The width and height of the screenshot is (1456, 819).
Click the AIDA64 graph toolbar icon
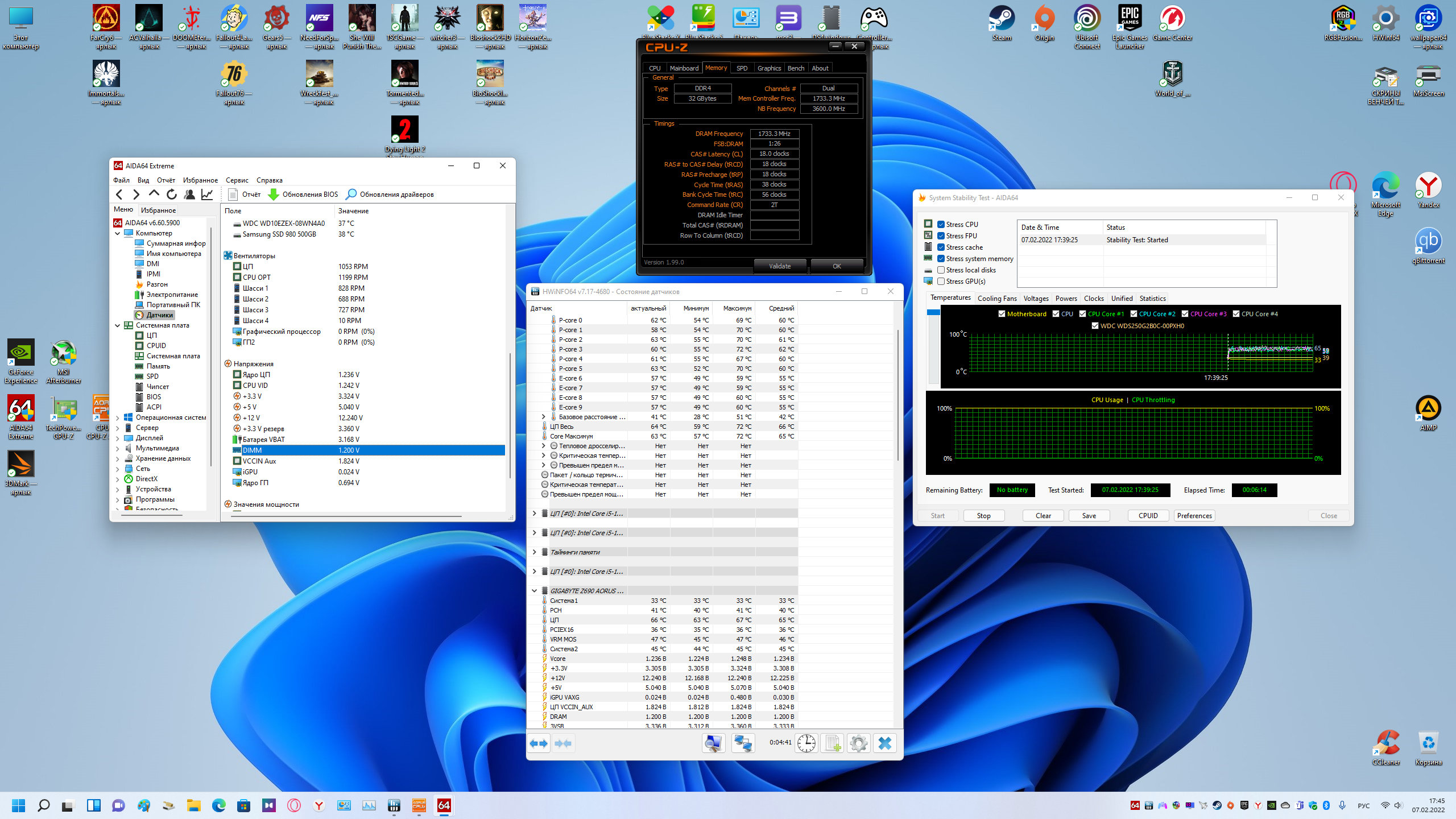pos(208,195)
